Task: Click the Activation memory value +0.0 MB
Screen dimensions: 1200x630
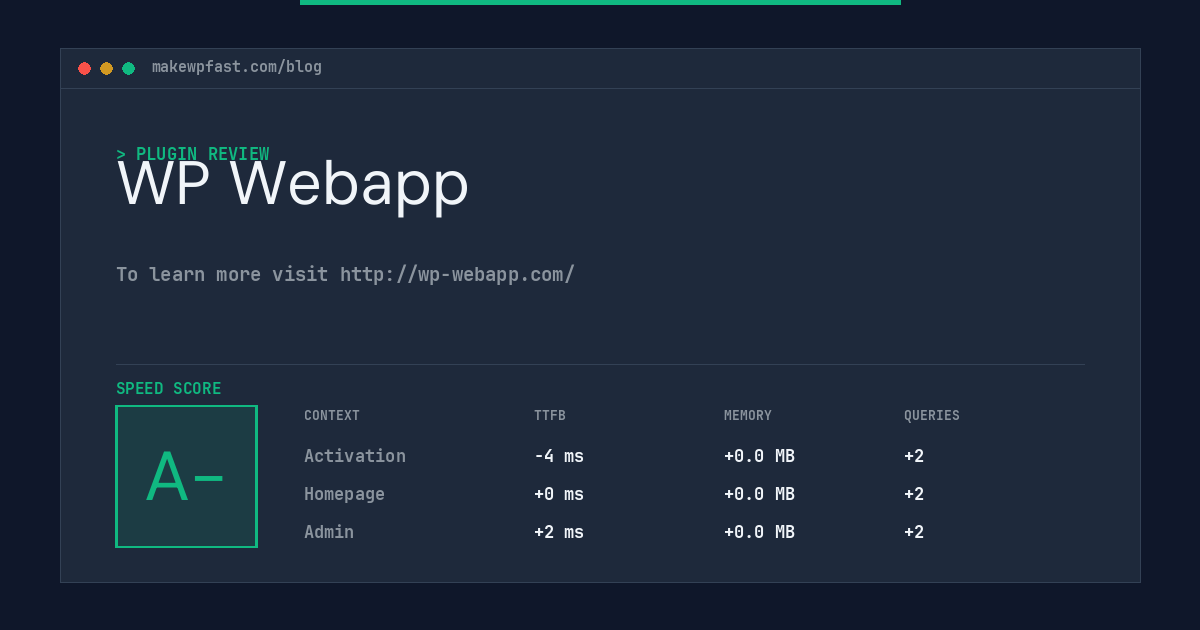Action: pyautogui.click(x=760, y=456)
